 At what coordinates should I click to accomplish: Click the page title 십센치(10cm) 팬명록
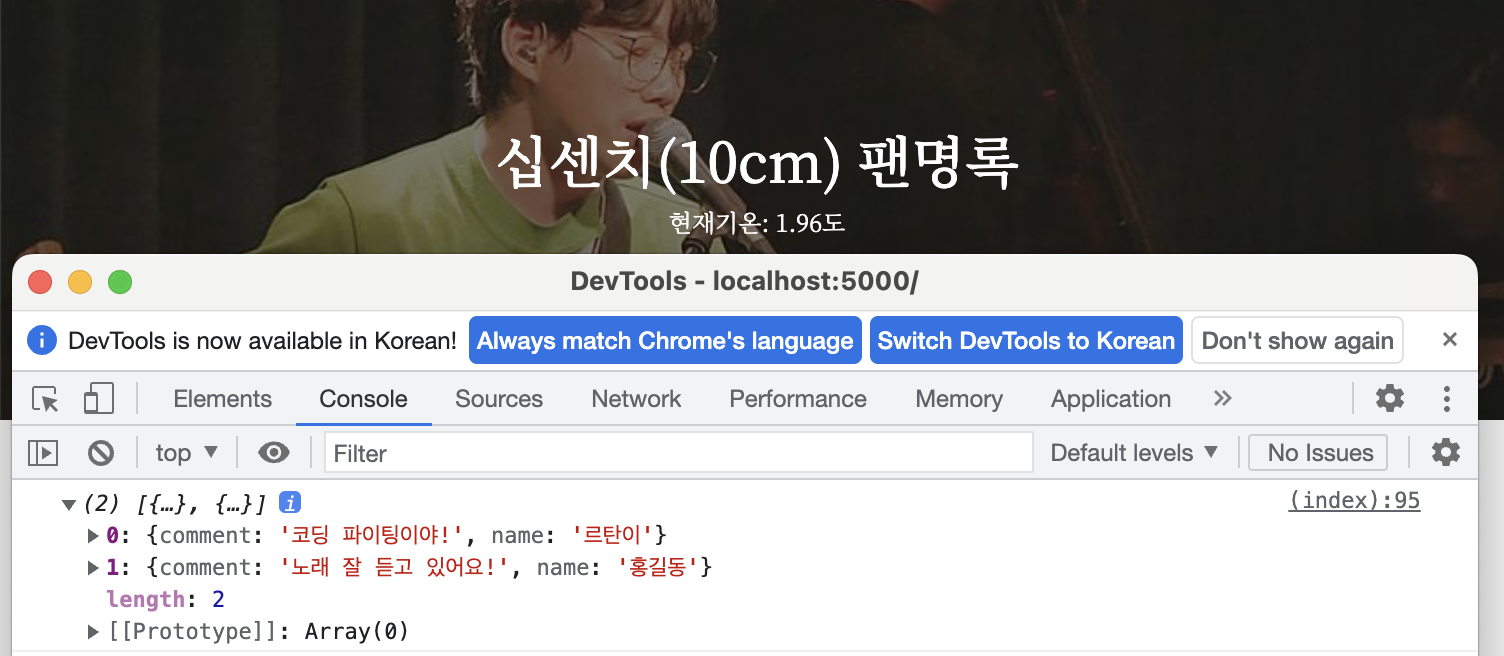click(758, 163)
